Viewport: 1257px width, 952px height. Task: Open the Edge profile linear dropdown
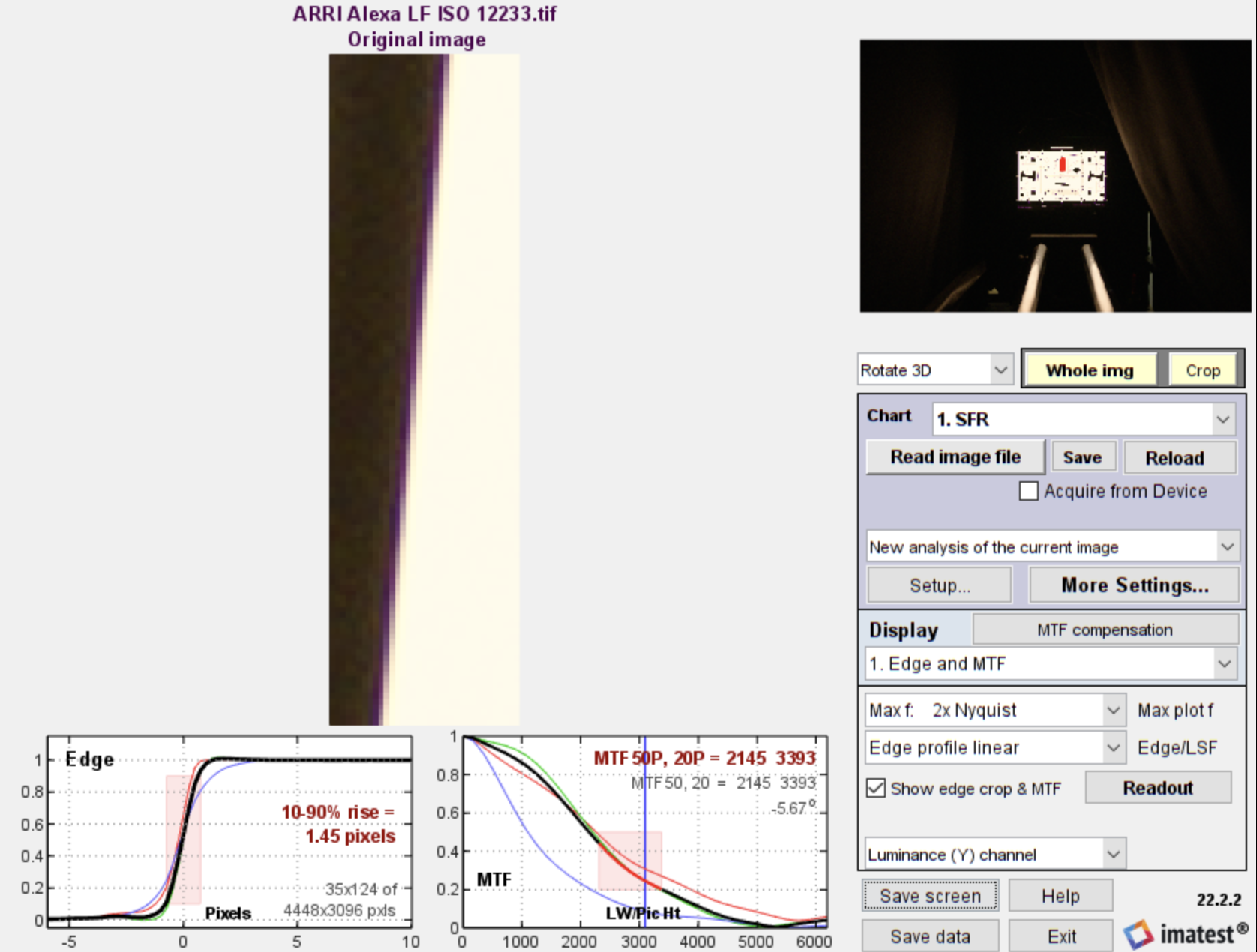pos(994,747)
